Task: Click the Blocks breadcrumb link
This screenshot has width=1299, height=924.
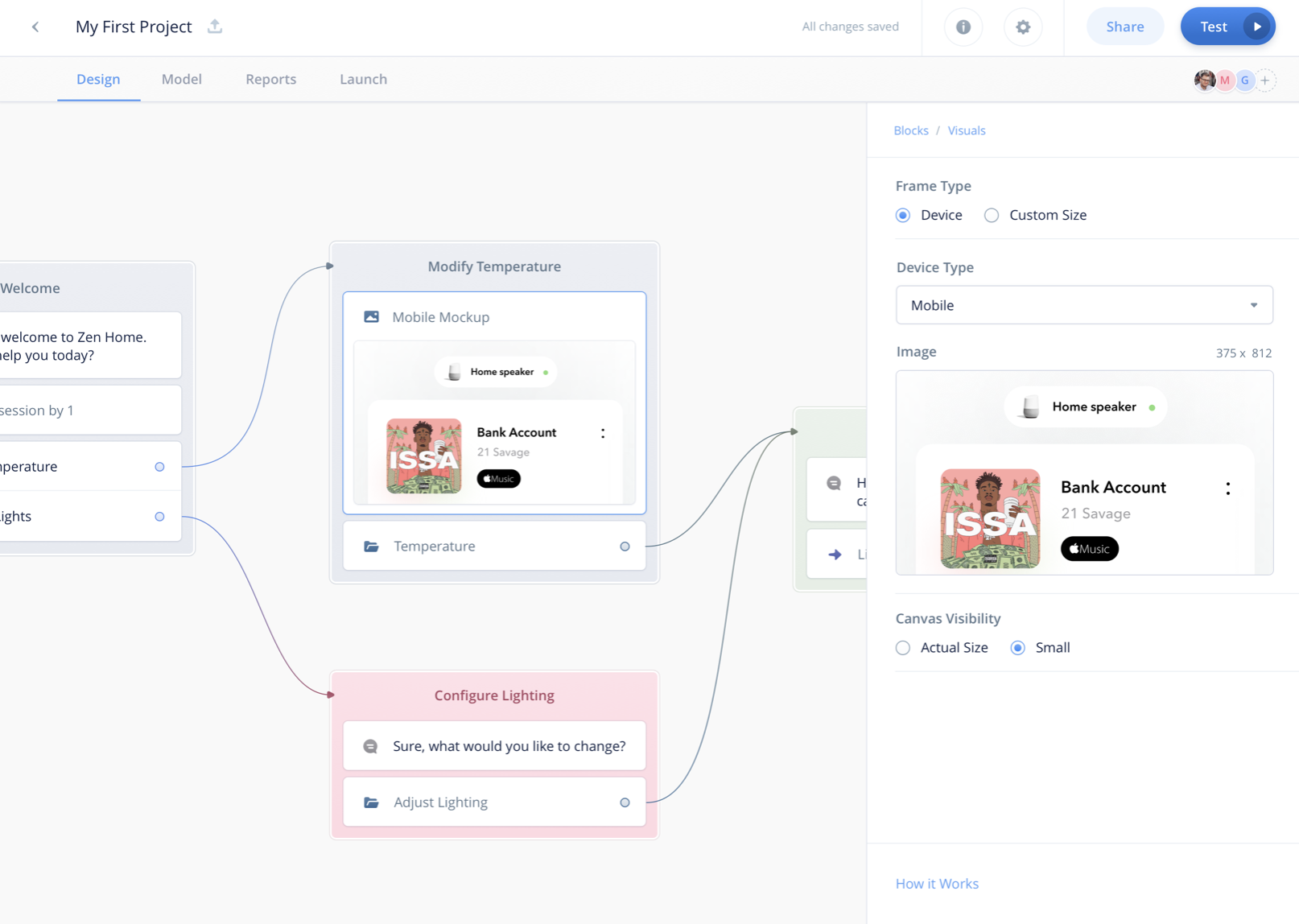Action: (910, 130)
